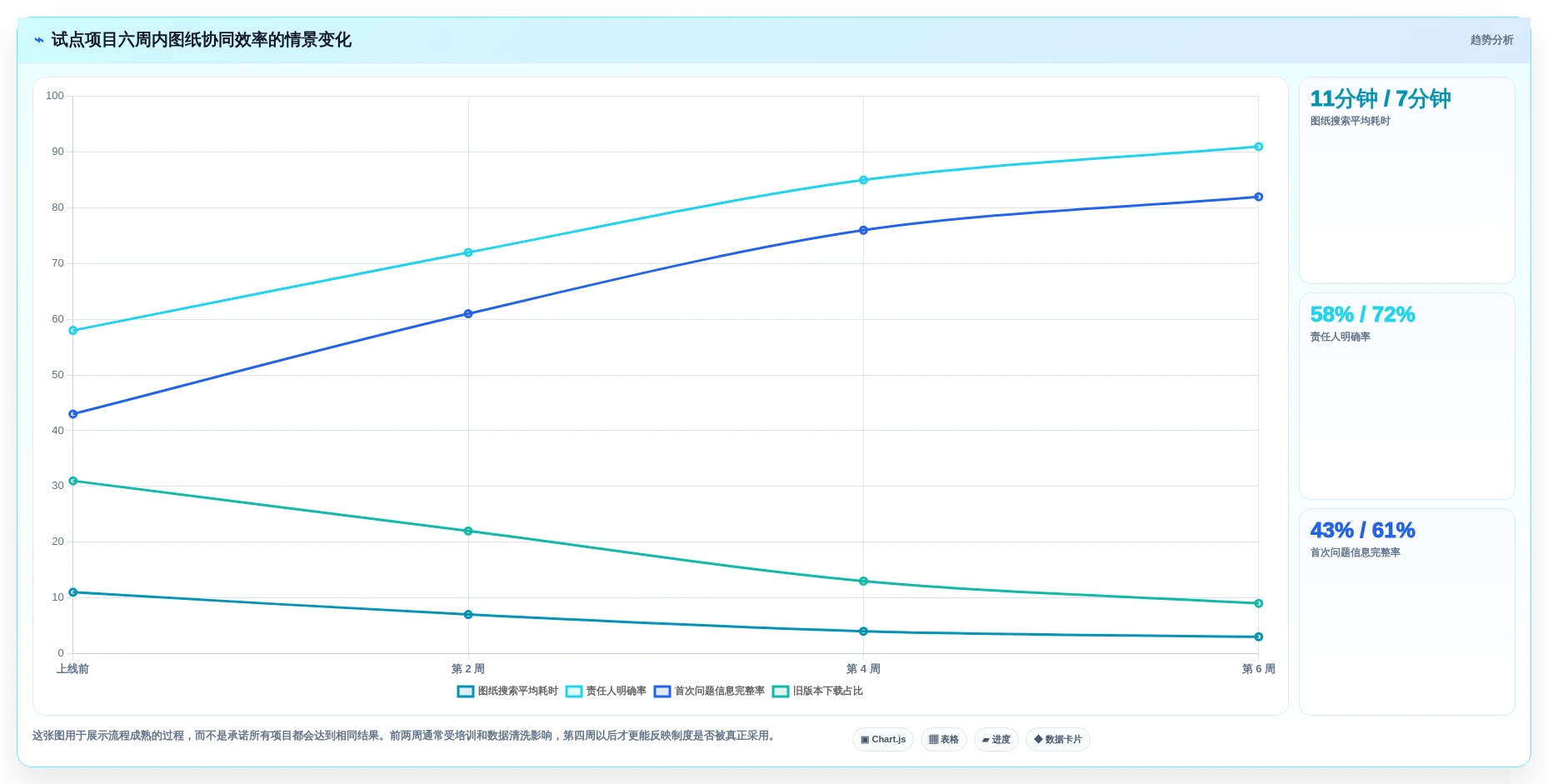Click the 58% / 72% stat value
The image size is (1548, 784).
point(1362,315)
